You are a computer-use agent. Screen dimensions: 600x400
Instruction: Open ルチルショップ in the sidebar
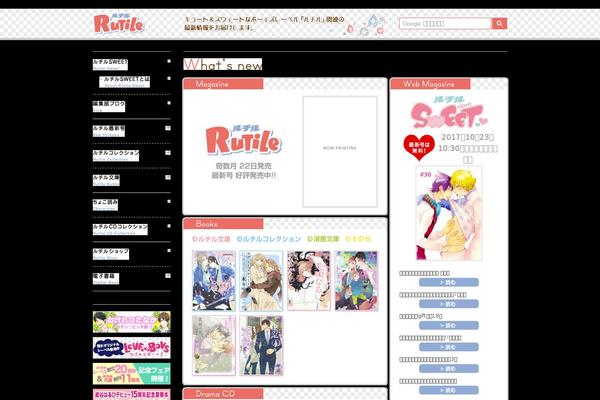[x=111, y=254]
